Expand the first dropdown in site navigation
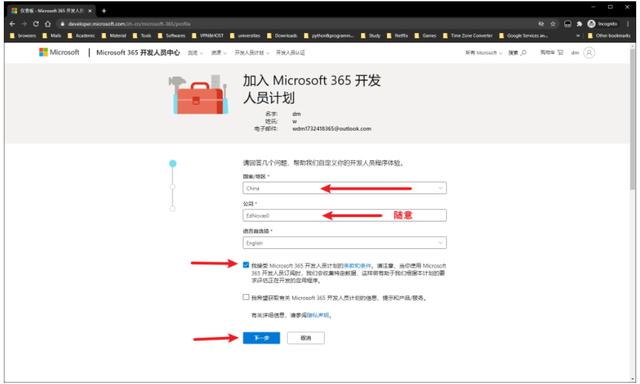 [x=195, y=53]
